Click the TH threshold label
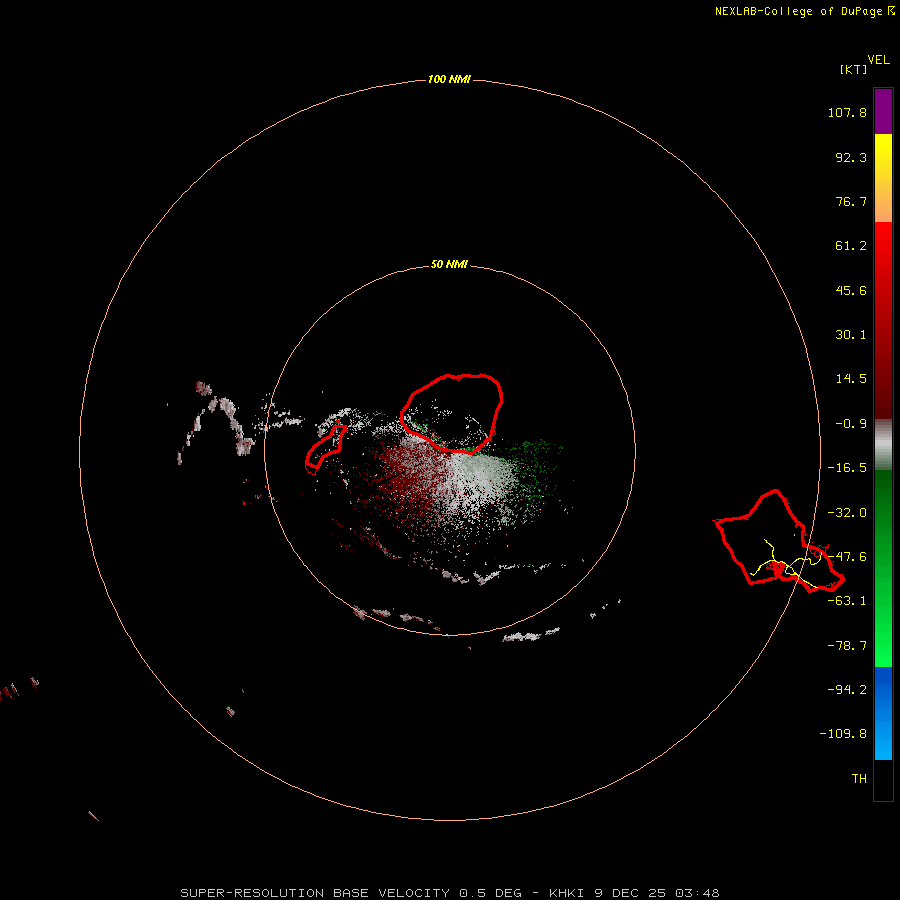This screenshot has width=900, height=900. 859,778
